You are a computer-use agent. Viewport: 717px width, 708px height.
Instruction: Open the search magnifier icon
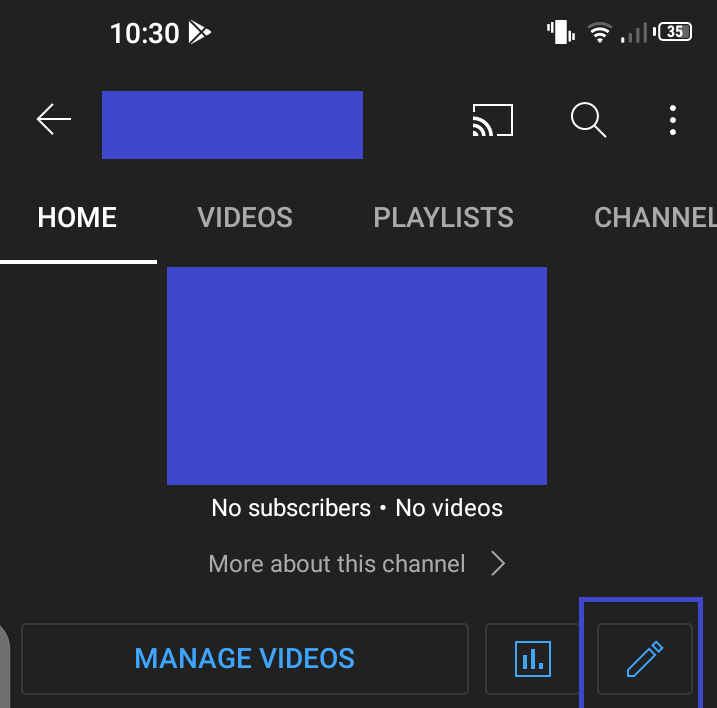589,120
